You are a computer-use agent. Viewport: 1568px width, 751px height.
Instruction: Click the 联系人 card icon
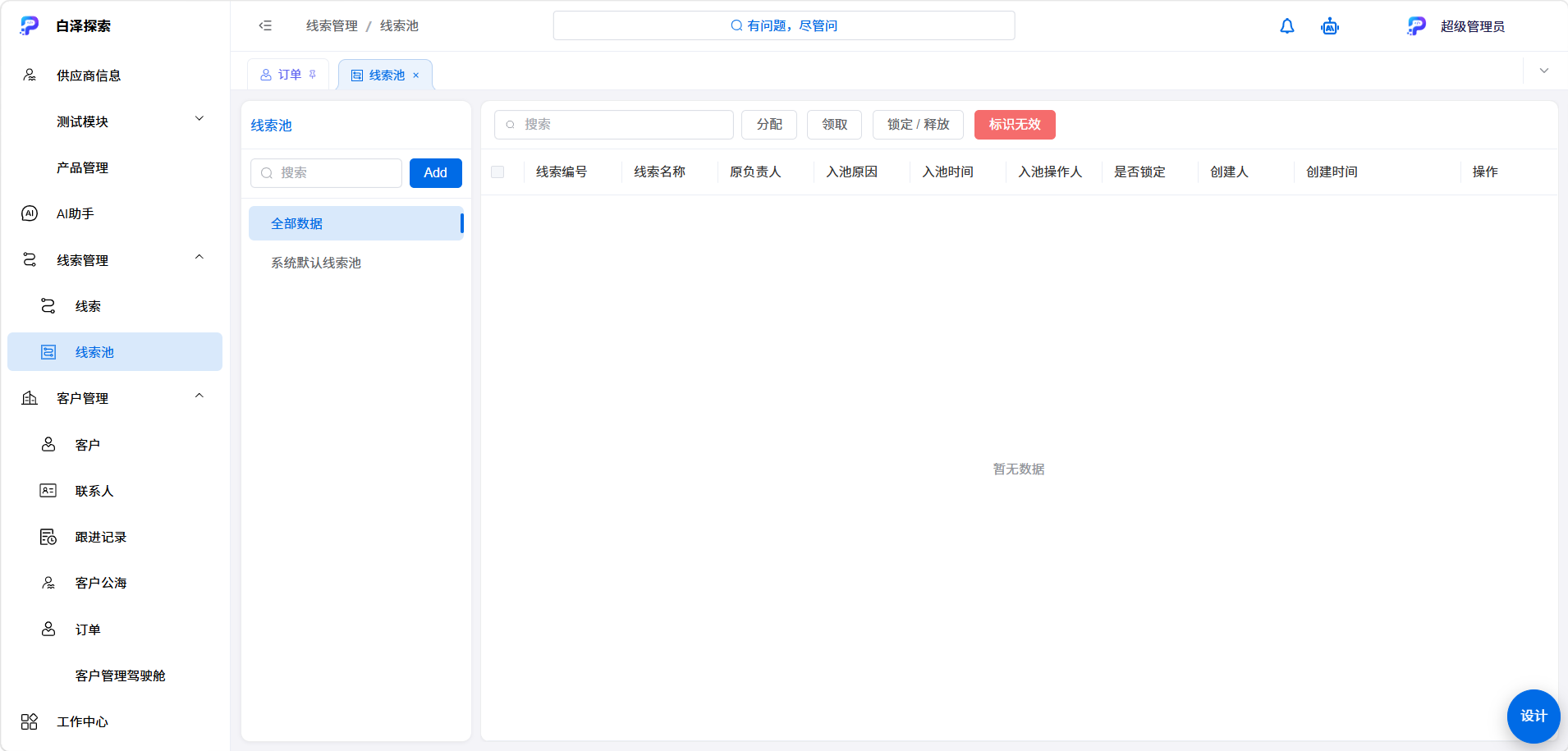(48, 491)
